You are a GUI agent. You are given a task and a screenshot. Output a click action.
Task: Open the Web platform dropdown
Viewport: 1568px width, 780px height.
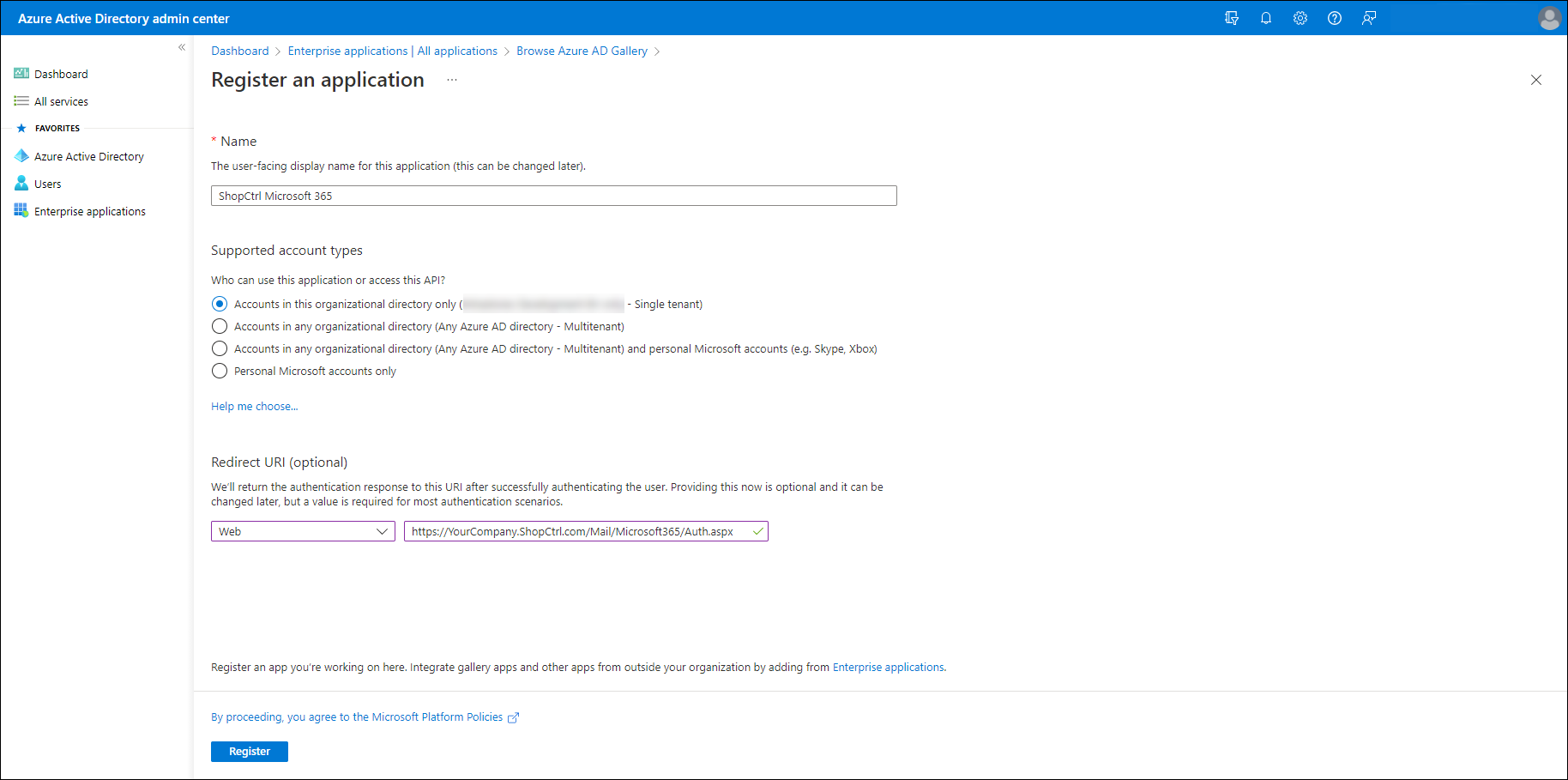303,531
